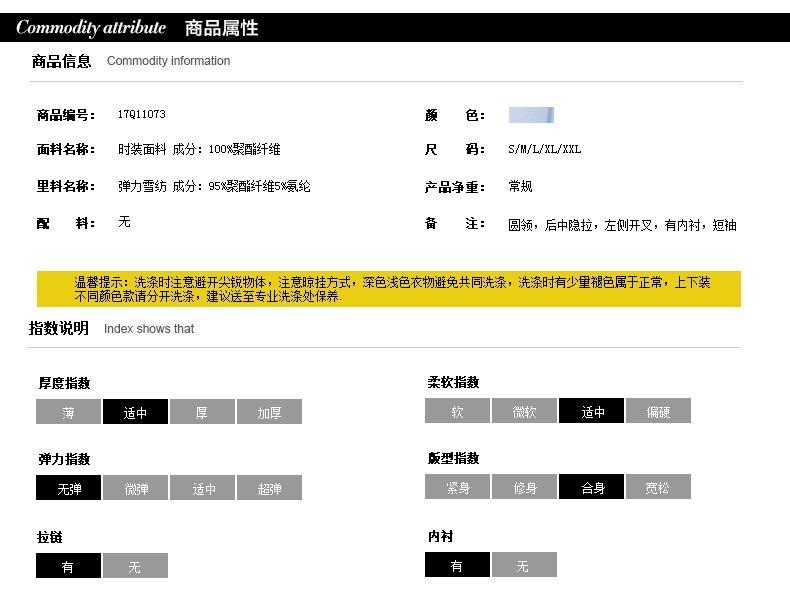Select 偏硬 in softness index
The height and width of the screenshot is (600, 790).
click(x=658, y=411)
